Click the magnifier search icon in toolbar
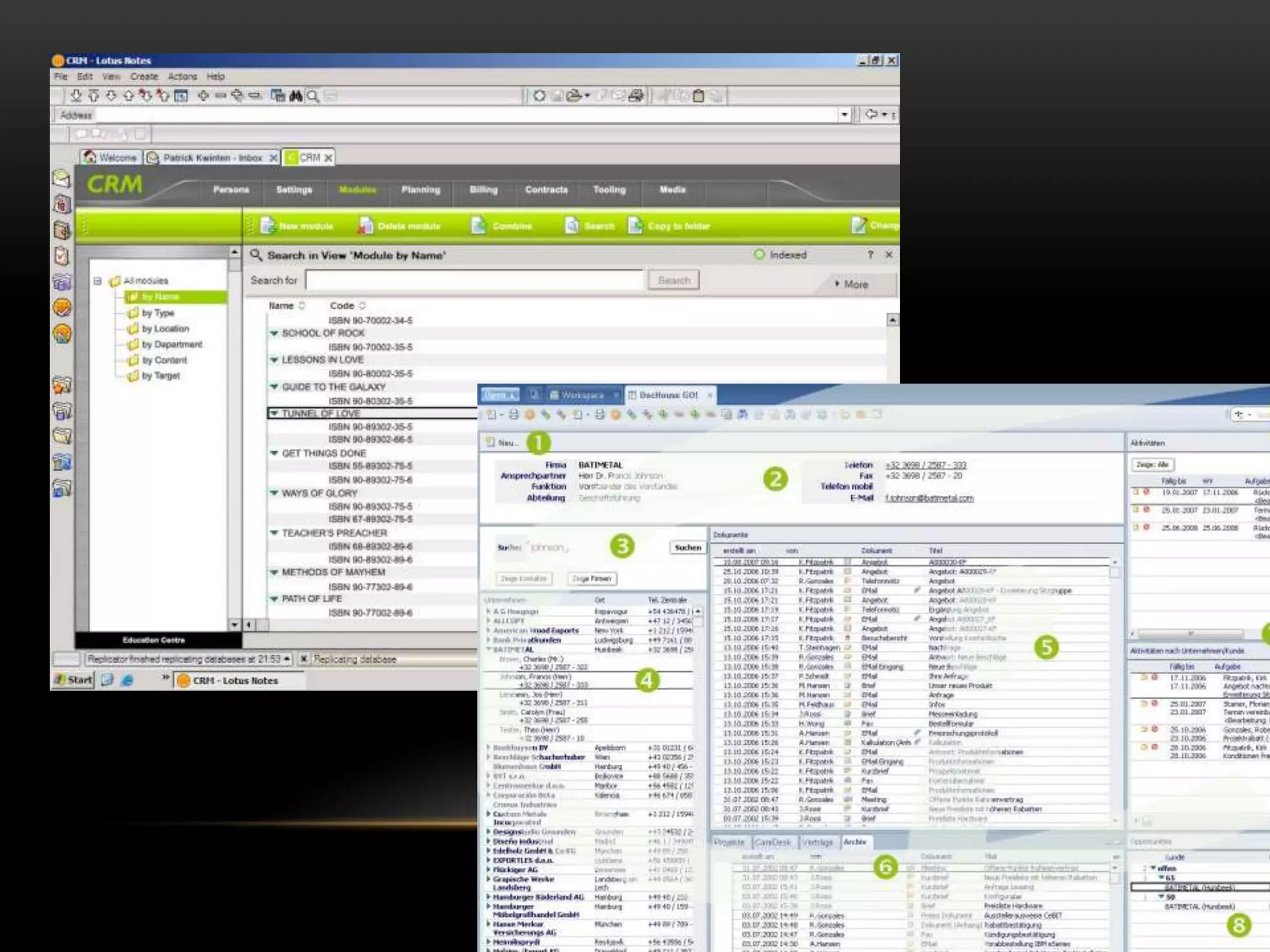The height and width of the screenshot is (952, 1270). pyautogui.click(x=313, y=96)
